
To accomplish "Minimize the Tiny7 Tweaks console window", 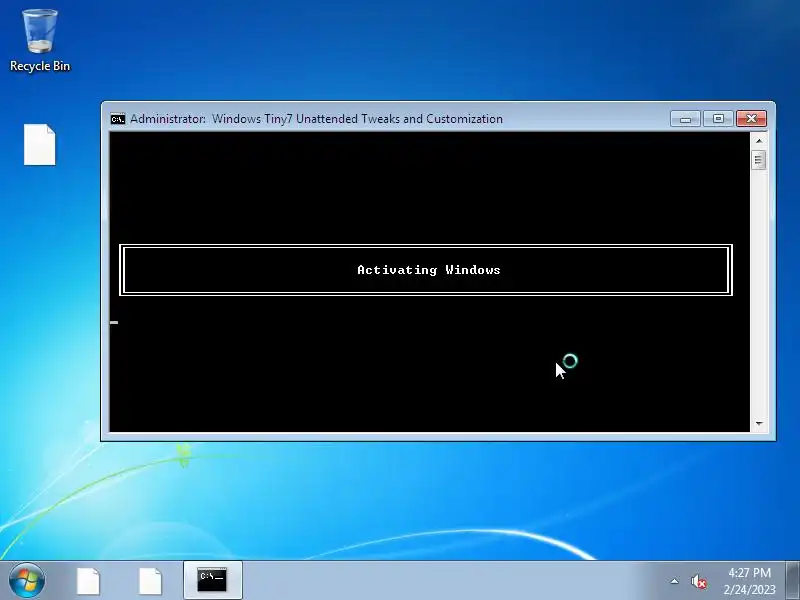I will 685,119.
